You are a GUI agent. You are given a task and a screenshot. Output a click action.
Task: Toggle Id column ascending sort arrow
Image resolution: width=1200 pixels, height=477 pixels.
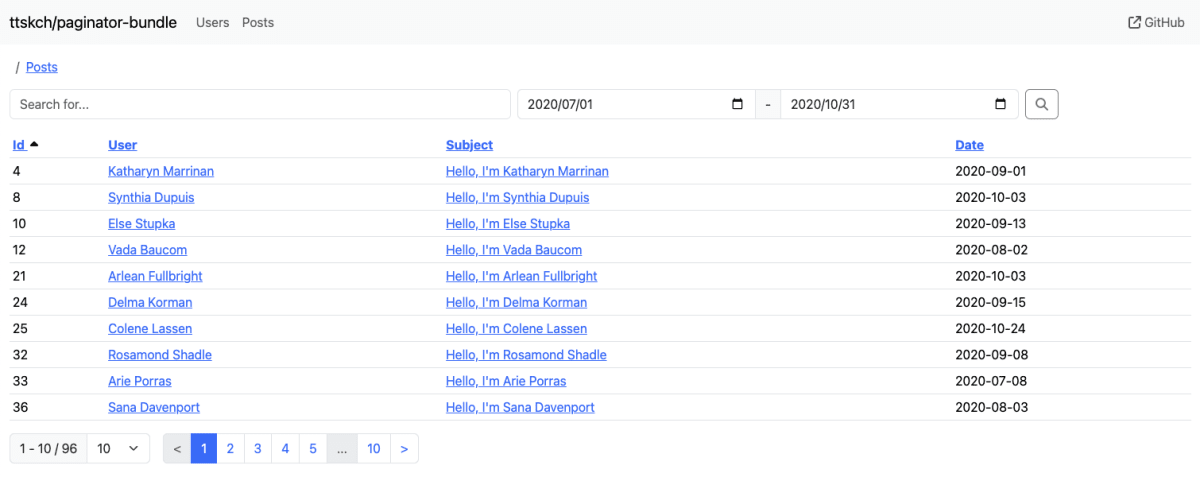(34, 145)
